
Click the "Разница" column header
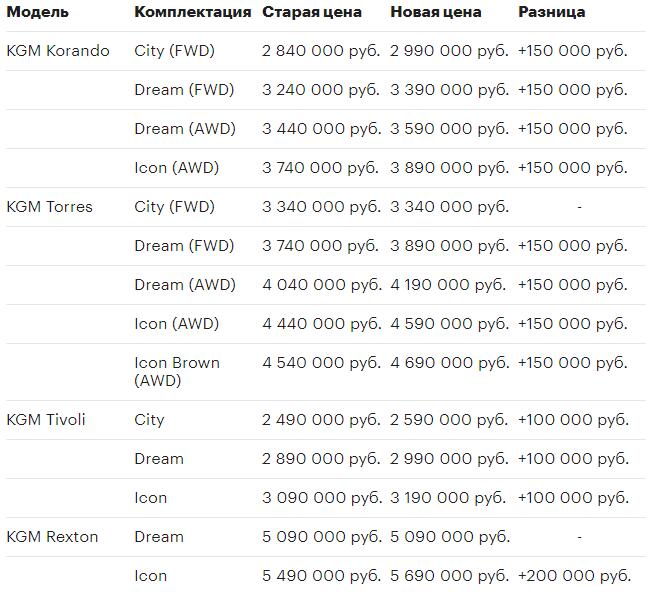pos(552,12)
